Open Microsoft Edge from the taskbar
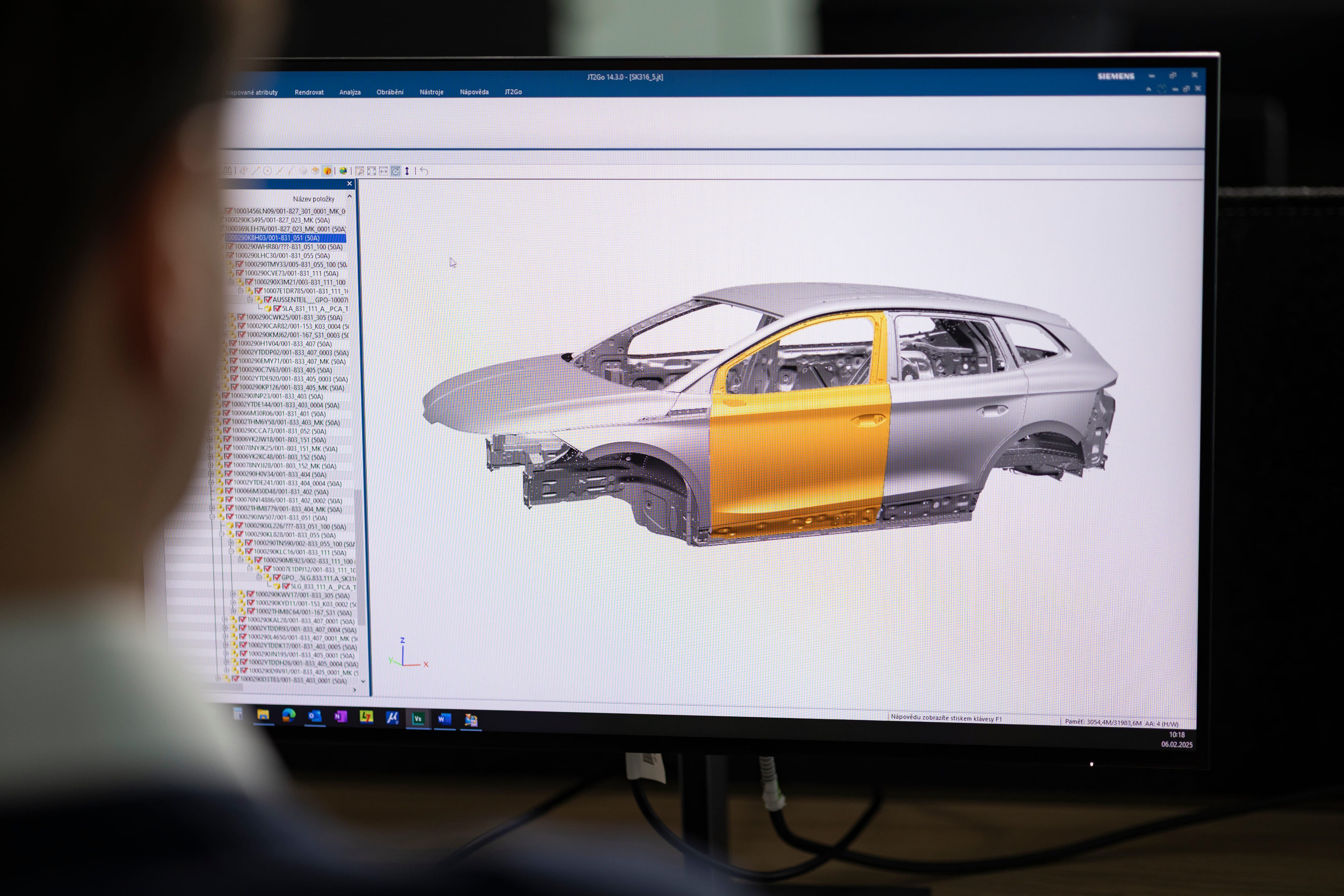The height and width of the screenshot is (896, 1344). pos(288,716)
